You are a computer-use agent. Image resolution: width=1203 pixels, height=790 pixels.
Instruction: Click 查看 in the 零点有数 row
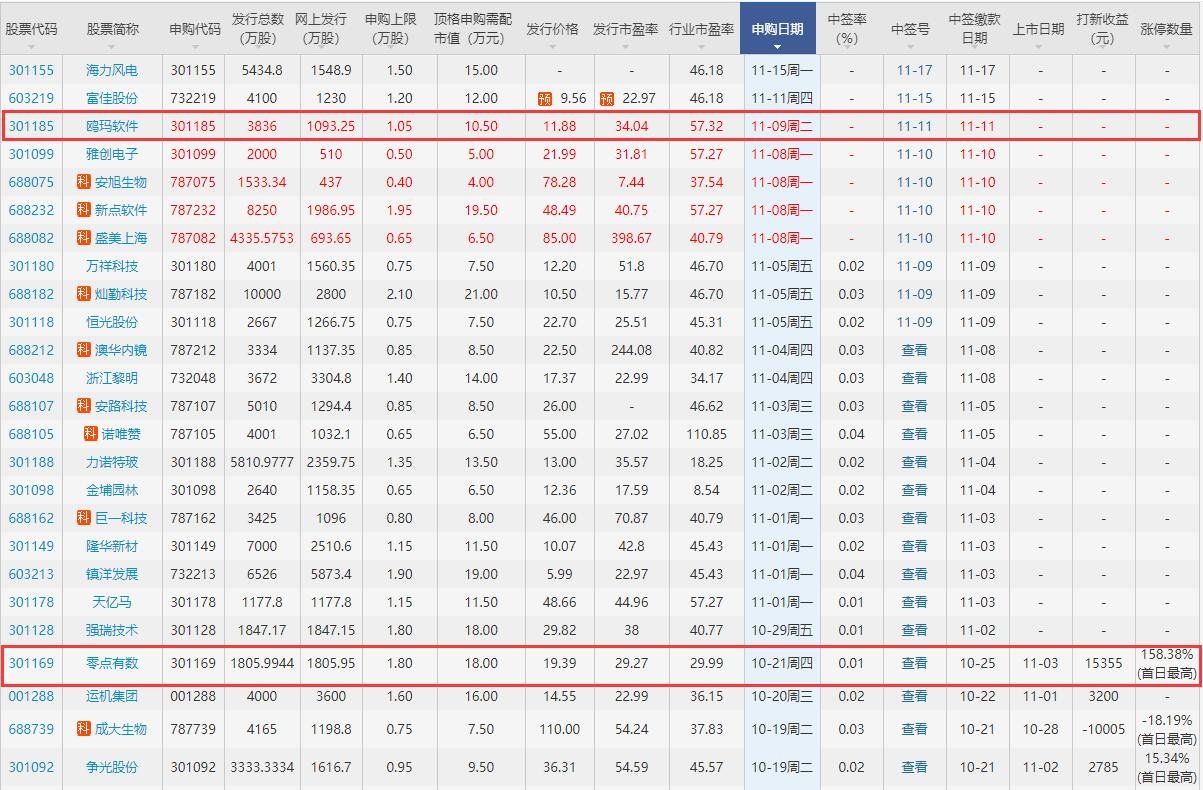914,663
